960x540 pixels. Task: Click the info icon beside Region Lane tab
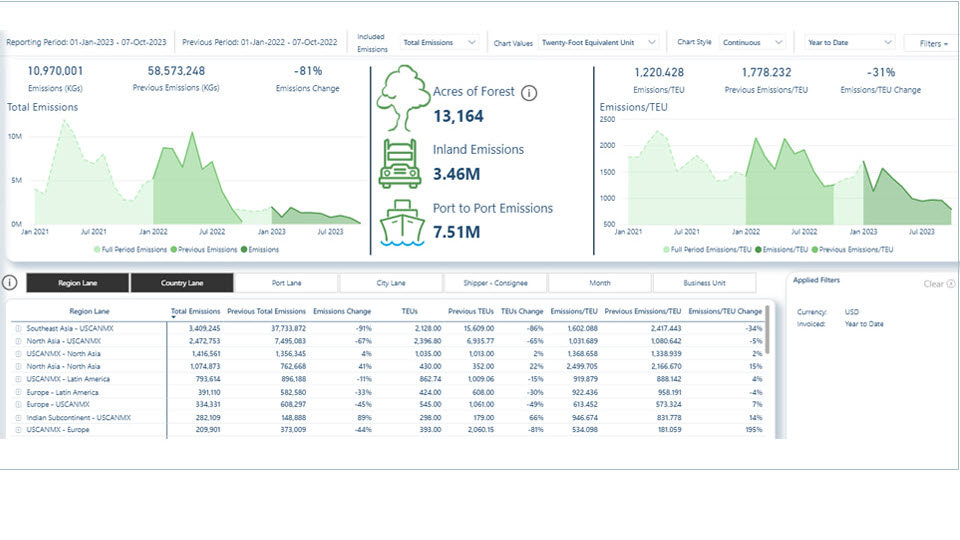click(9, 282)
